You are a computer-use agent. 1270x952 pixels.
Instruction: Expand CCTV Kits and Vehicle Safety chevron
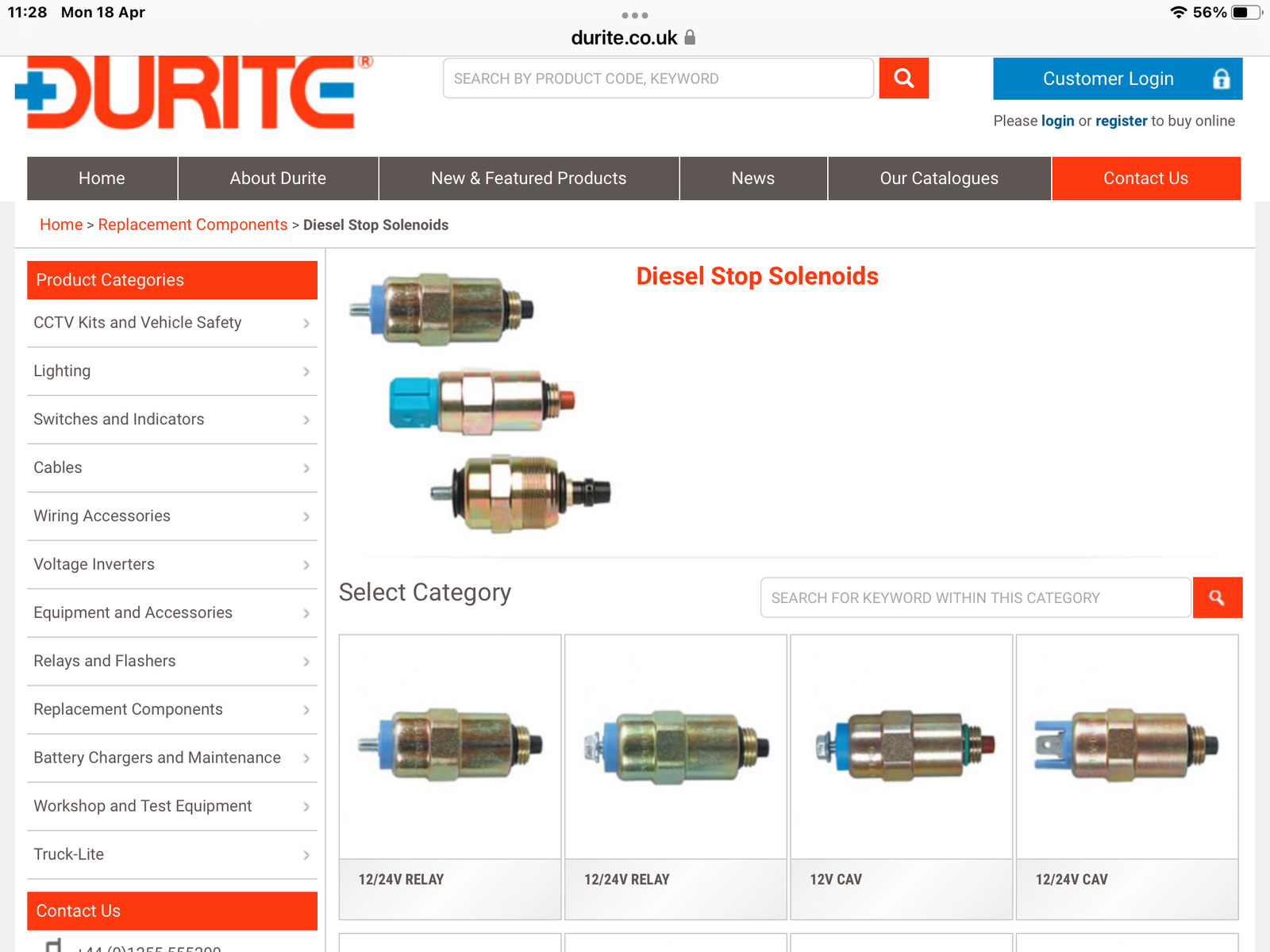306,323
